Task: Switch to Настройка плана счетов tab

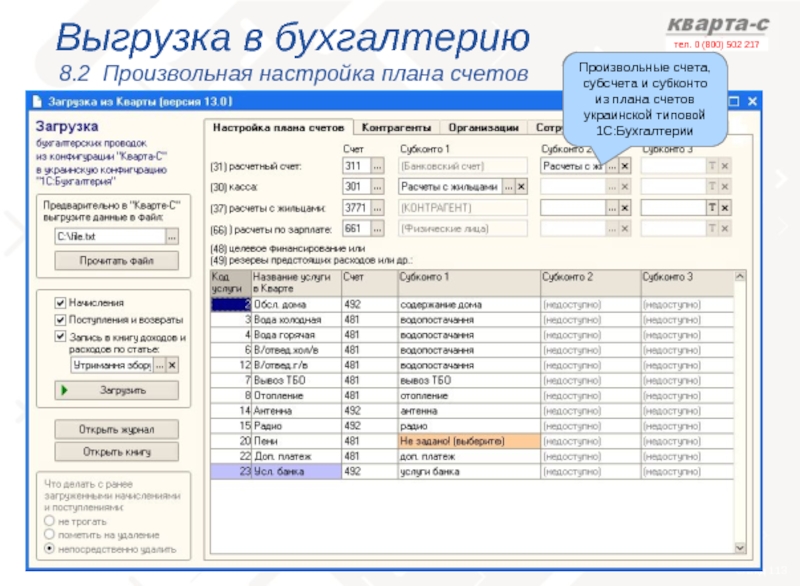Action: click(279, 128)
